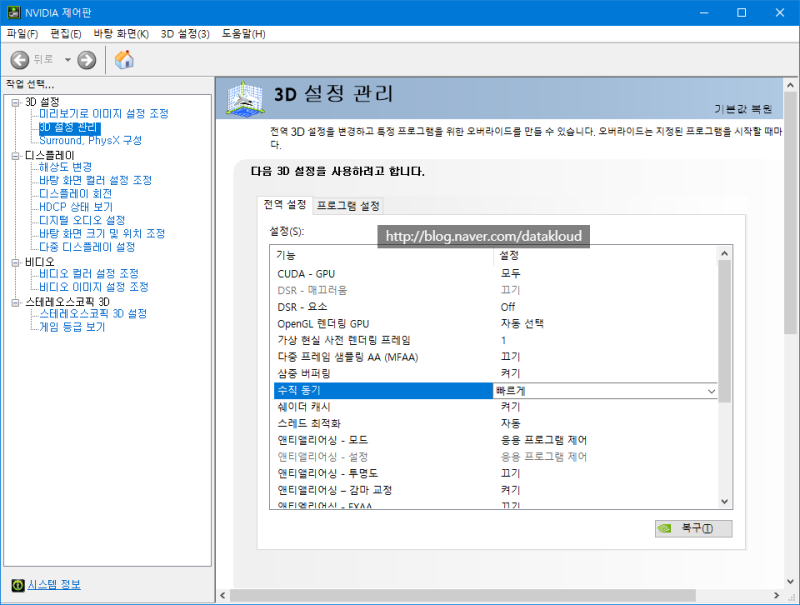Open 바탕 화면 크기 및 위치 조정
Viewport: 800px width, 605px height.
click(x=102, y=233)
